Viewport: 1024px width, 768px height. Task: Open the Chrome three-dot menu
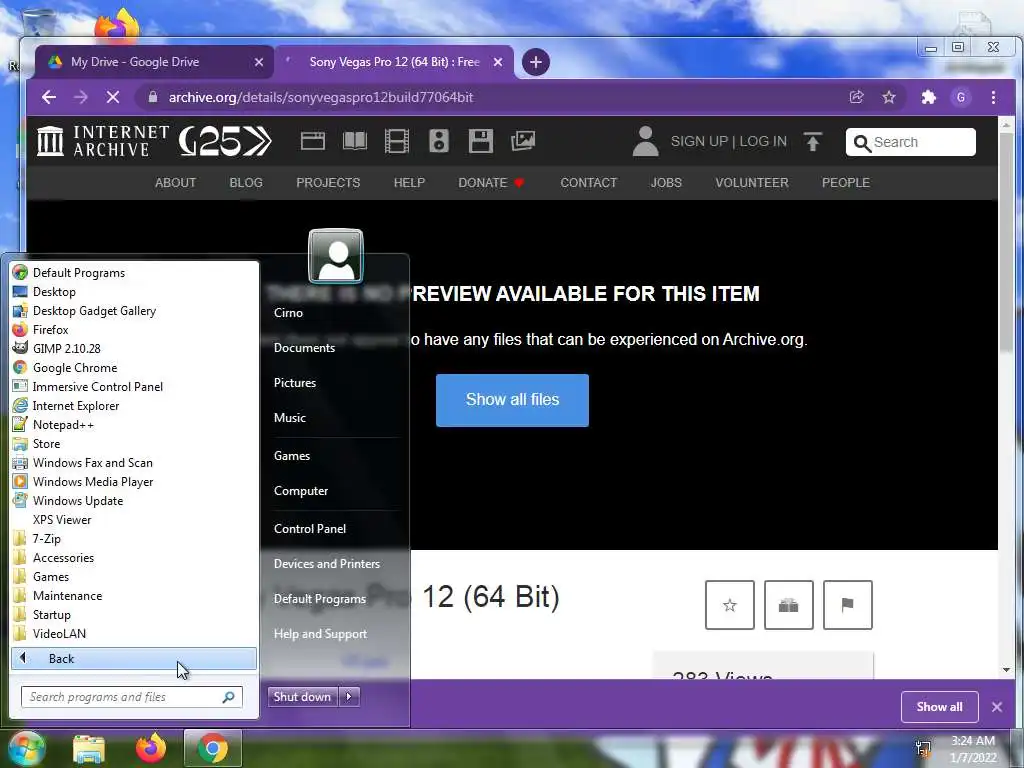pyautogui.click(x=993, y=97)
